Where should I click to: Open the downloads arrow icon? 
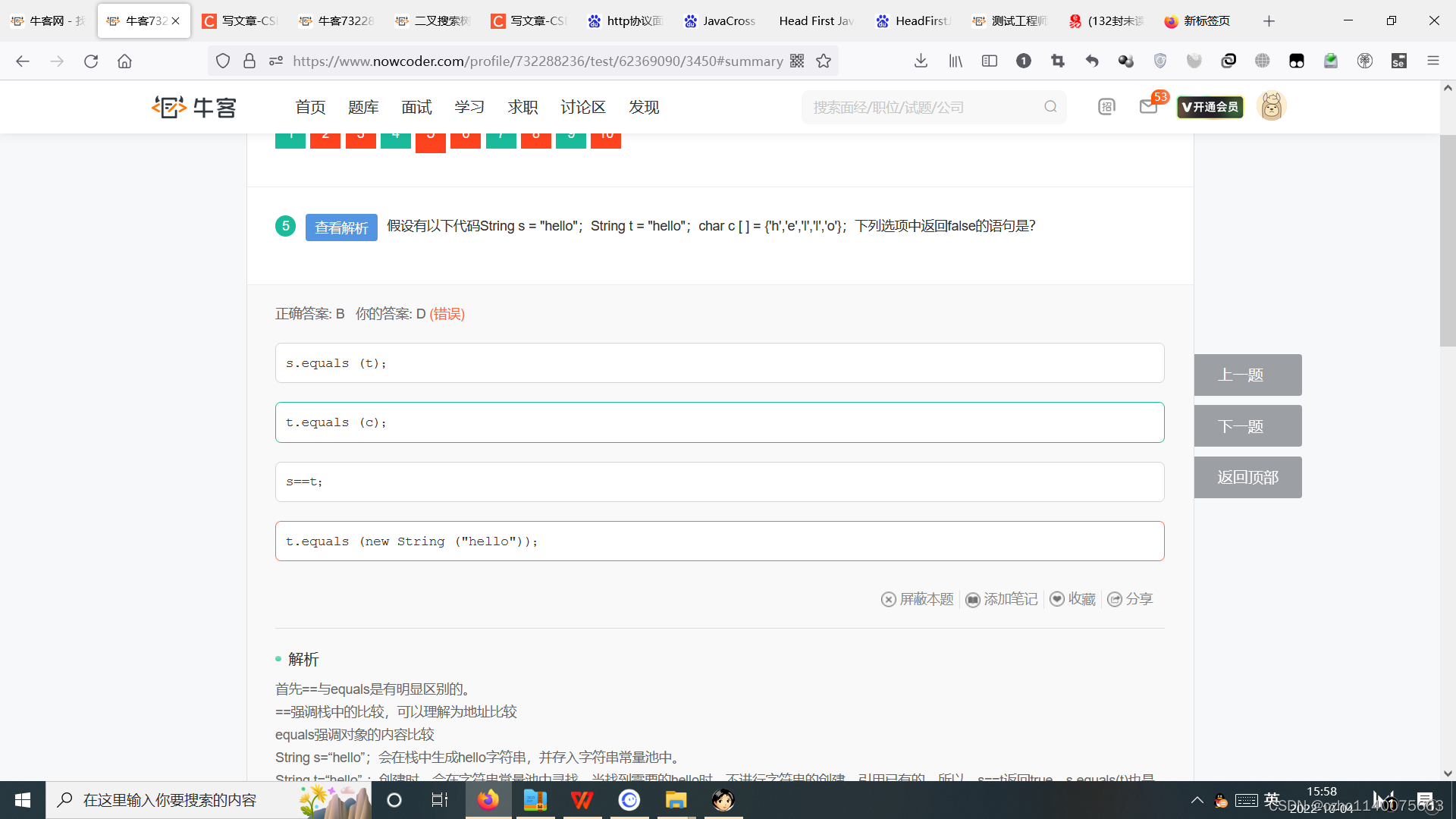pyautogui.click(x=921, y=61)
